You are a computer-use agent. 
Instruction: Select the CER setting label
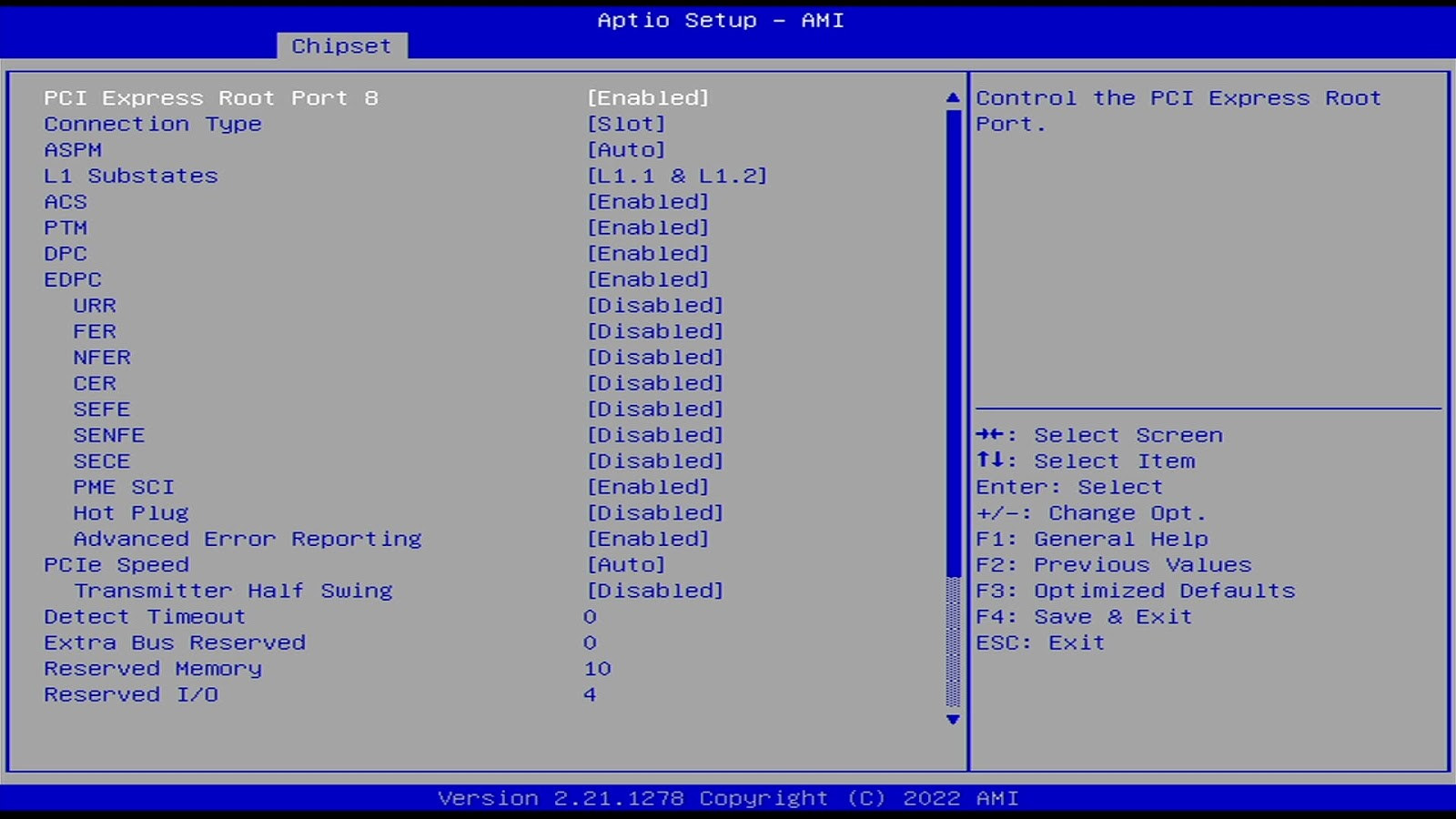pos(95,383)
